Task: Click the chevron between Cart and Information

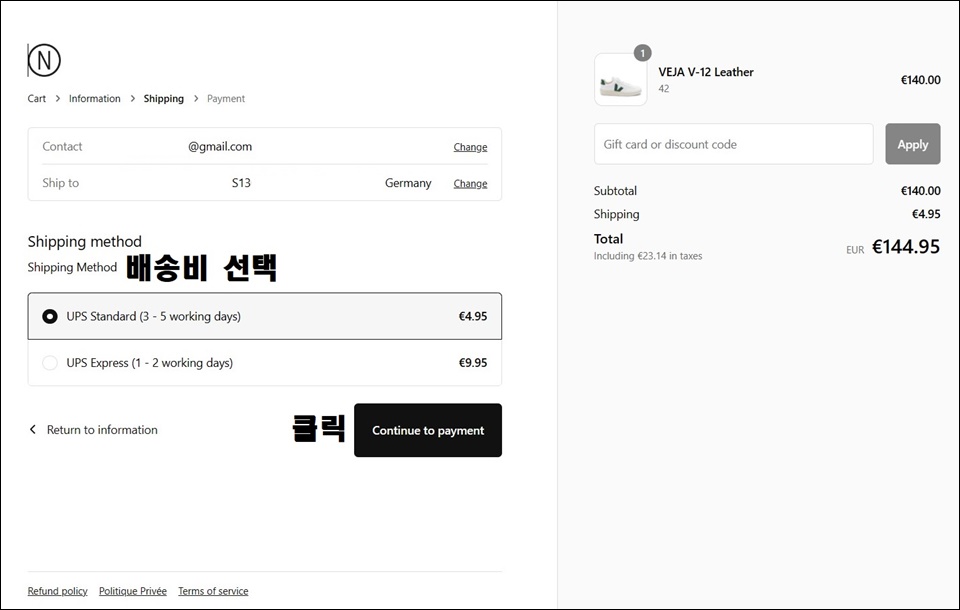Action: 58,99
